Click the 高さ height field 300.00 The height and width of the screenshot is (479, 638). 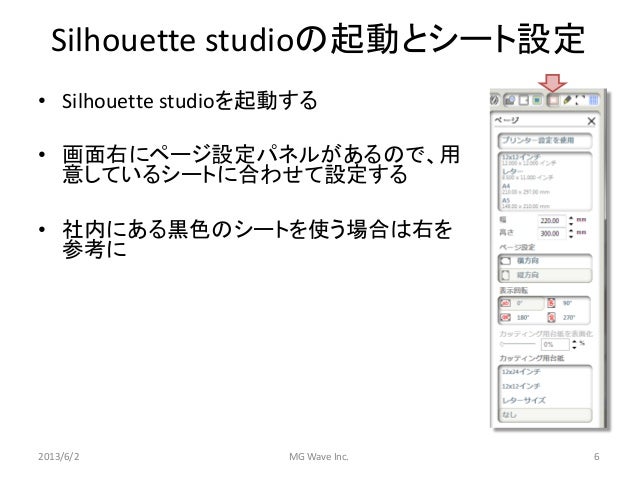tap(551, 234)
